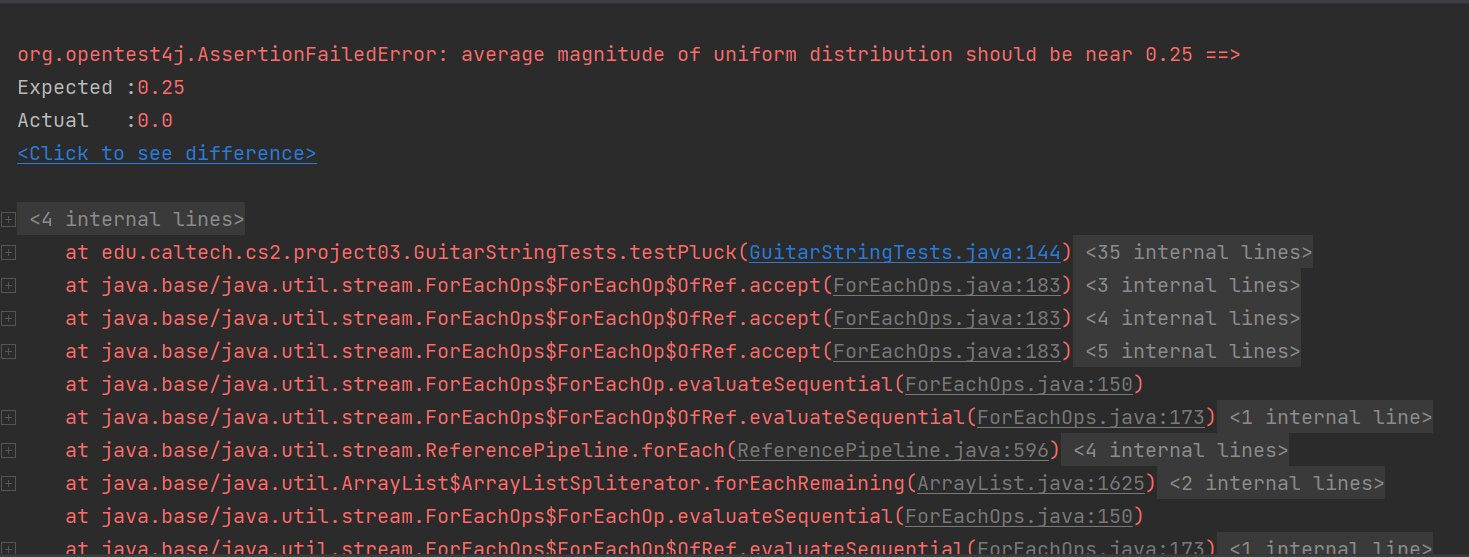Open ForEachOps.java:150 link below ArrayList.java:1625 line
The height and width of the screenshot is (557, 1469).
tap(1018, 516)
